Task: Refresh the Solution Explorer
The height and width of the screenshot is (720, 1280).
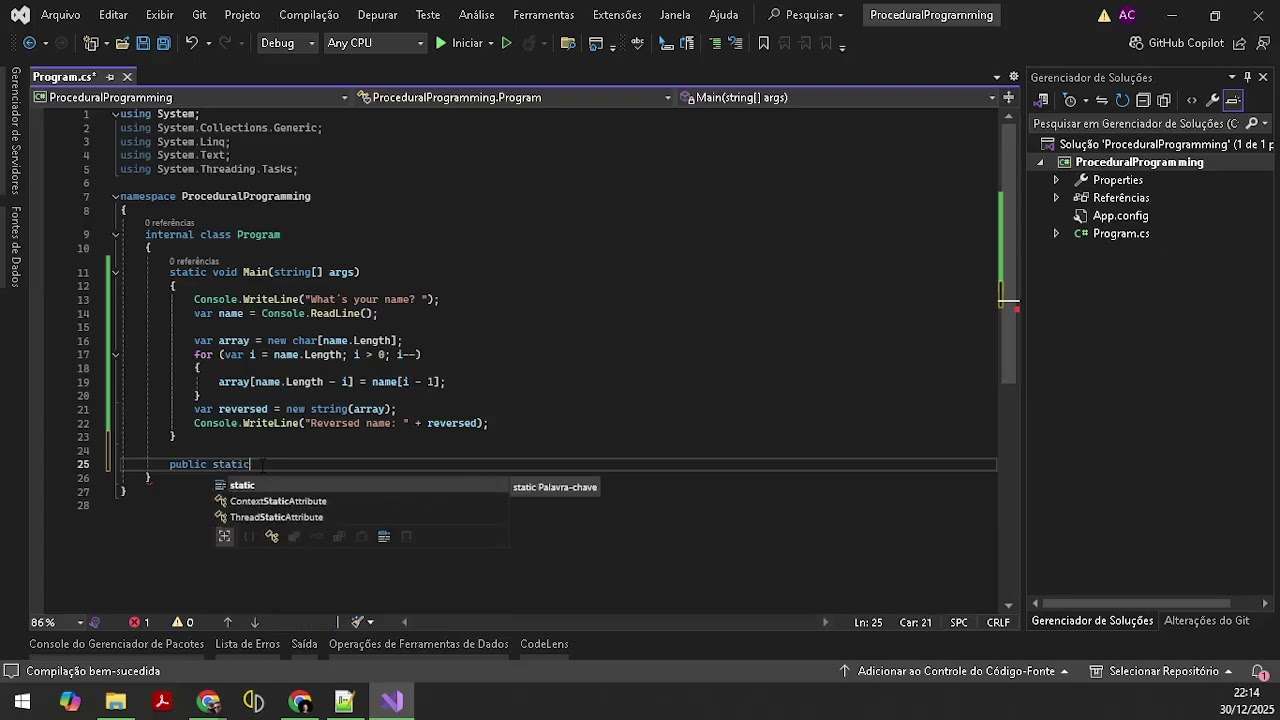Action: 1122,100
